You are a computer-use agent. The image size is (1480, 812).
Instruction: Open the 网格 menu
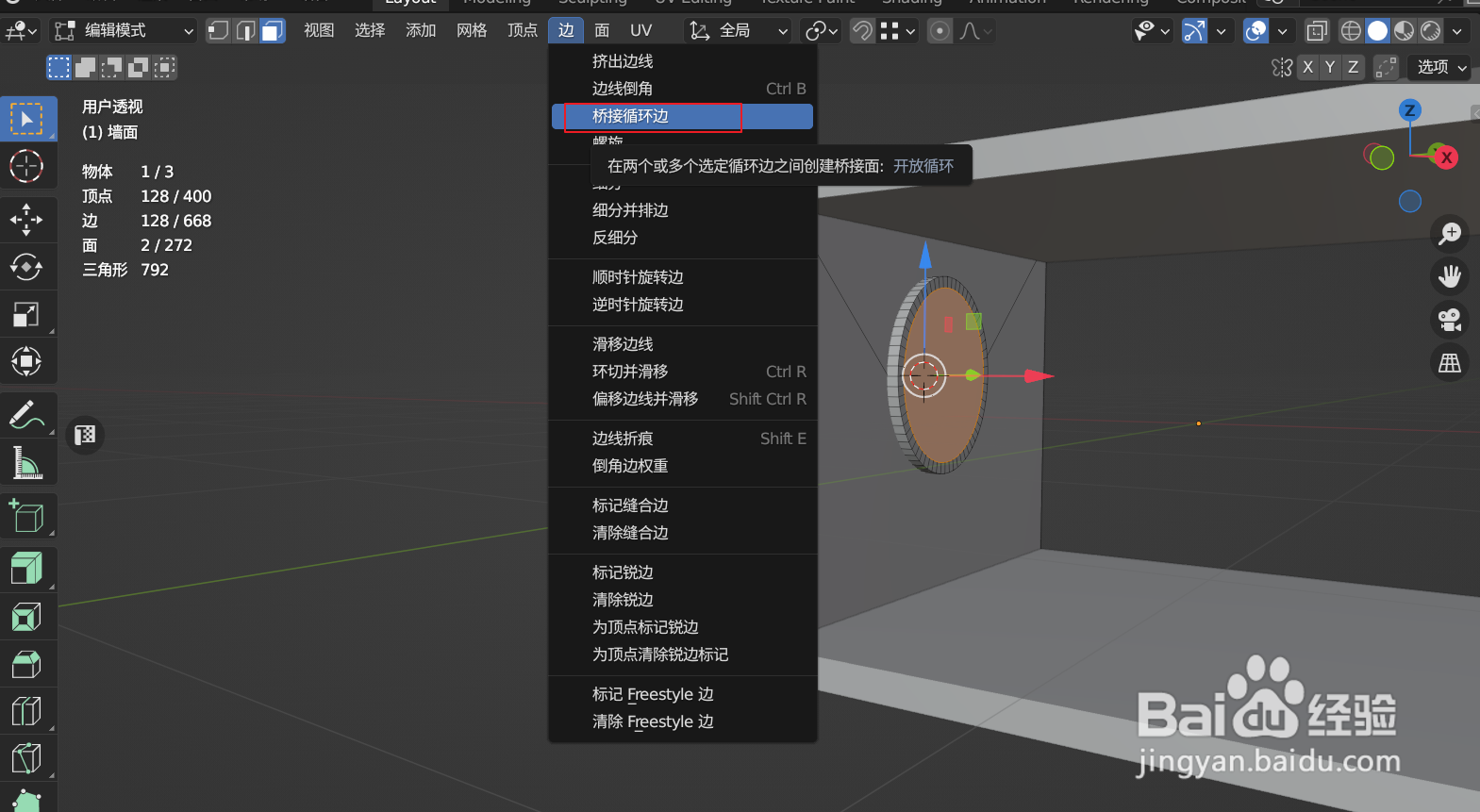tap(472, 31)
